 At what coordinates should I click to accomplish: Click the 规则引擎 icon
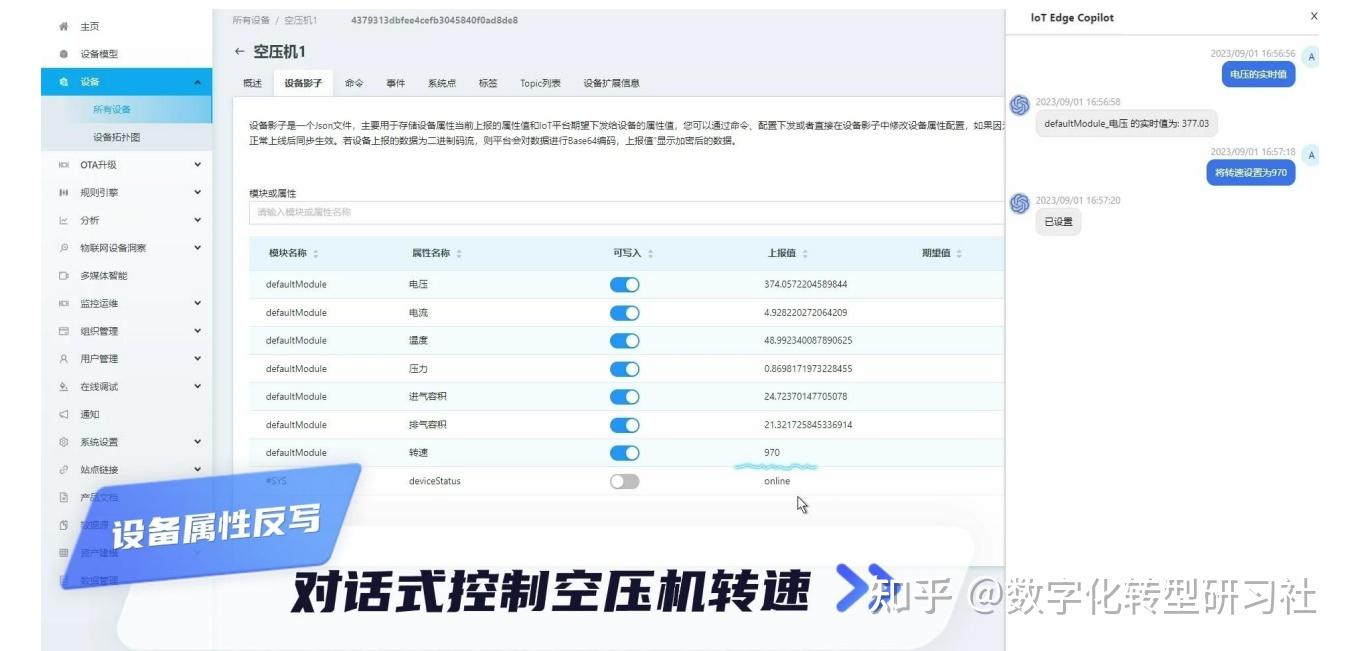[x=64, y=192]
